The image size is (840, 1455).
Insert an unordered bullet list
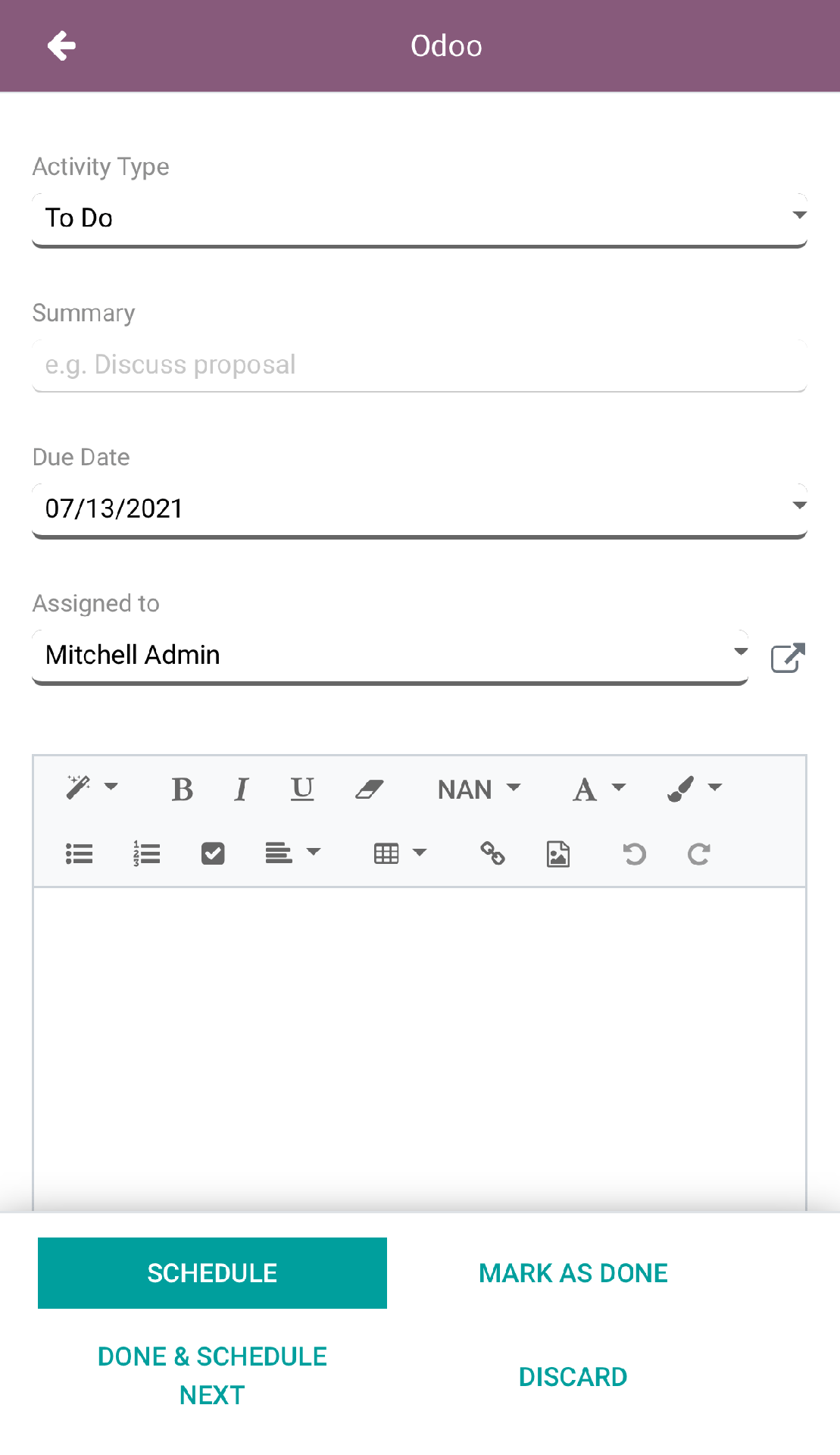pyautogui.click(x=79, y=854)
